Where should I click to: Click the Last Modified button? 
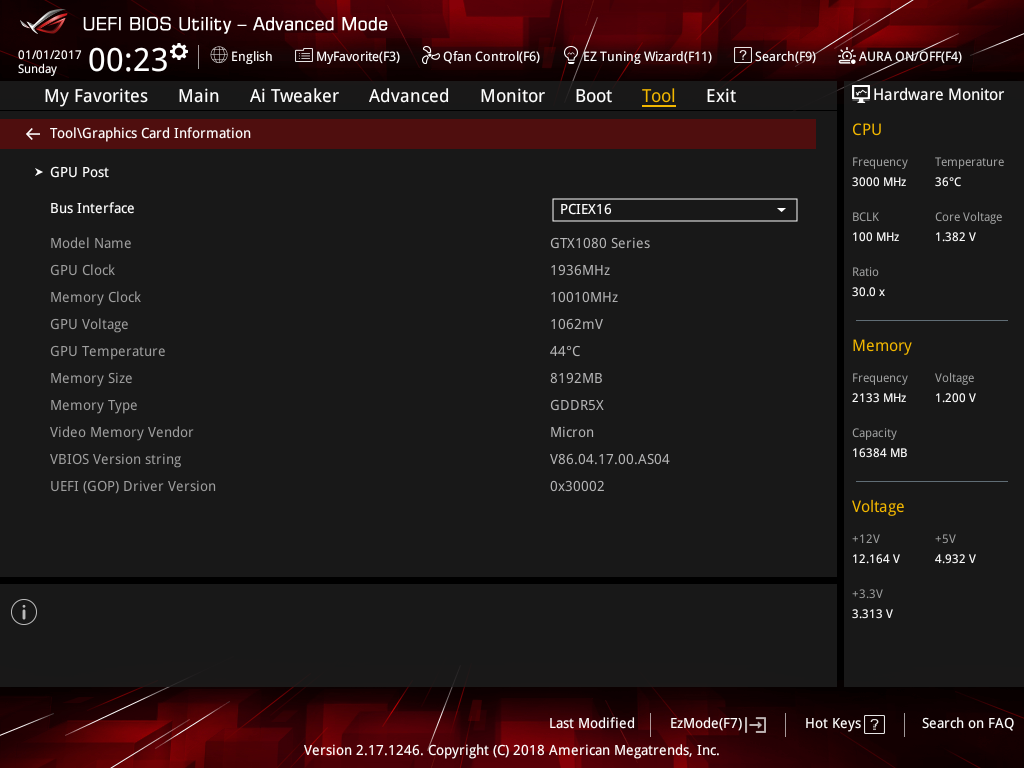[x=592, y=724]
